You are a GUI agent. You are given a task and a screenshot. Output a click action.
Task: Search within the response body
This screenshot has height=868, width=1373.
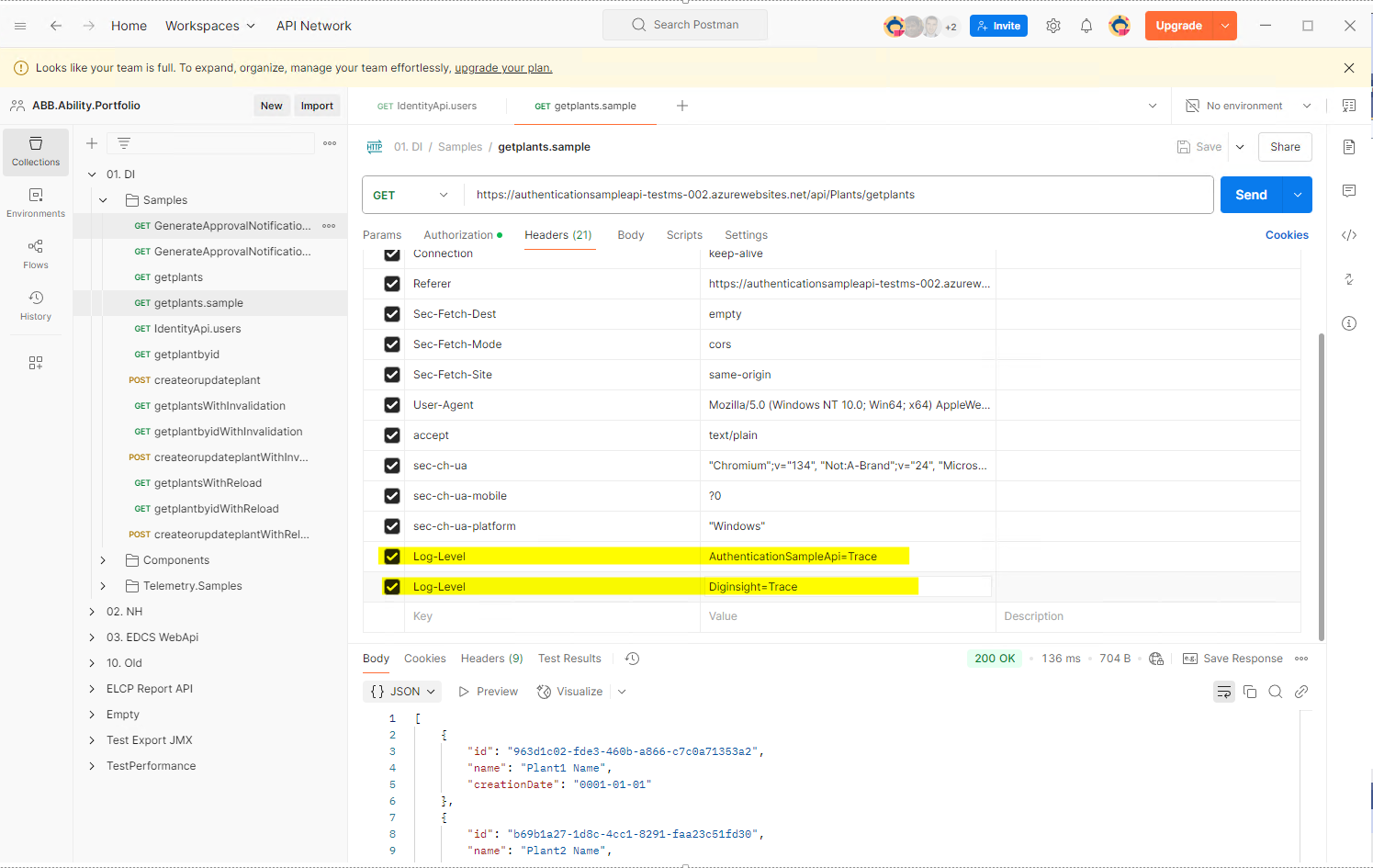(1275, 692)
